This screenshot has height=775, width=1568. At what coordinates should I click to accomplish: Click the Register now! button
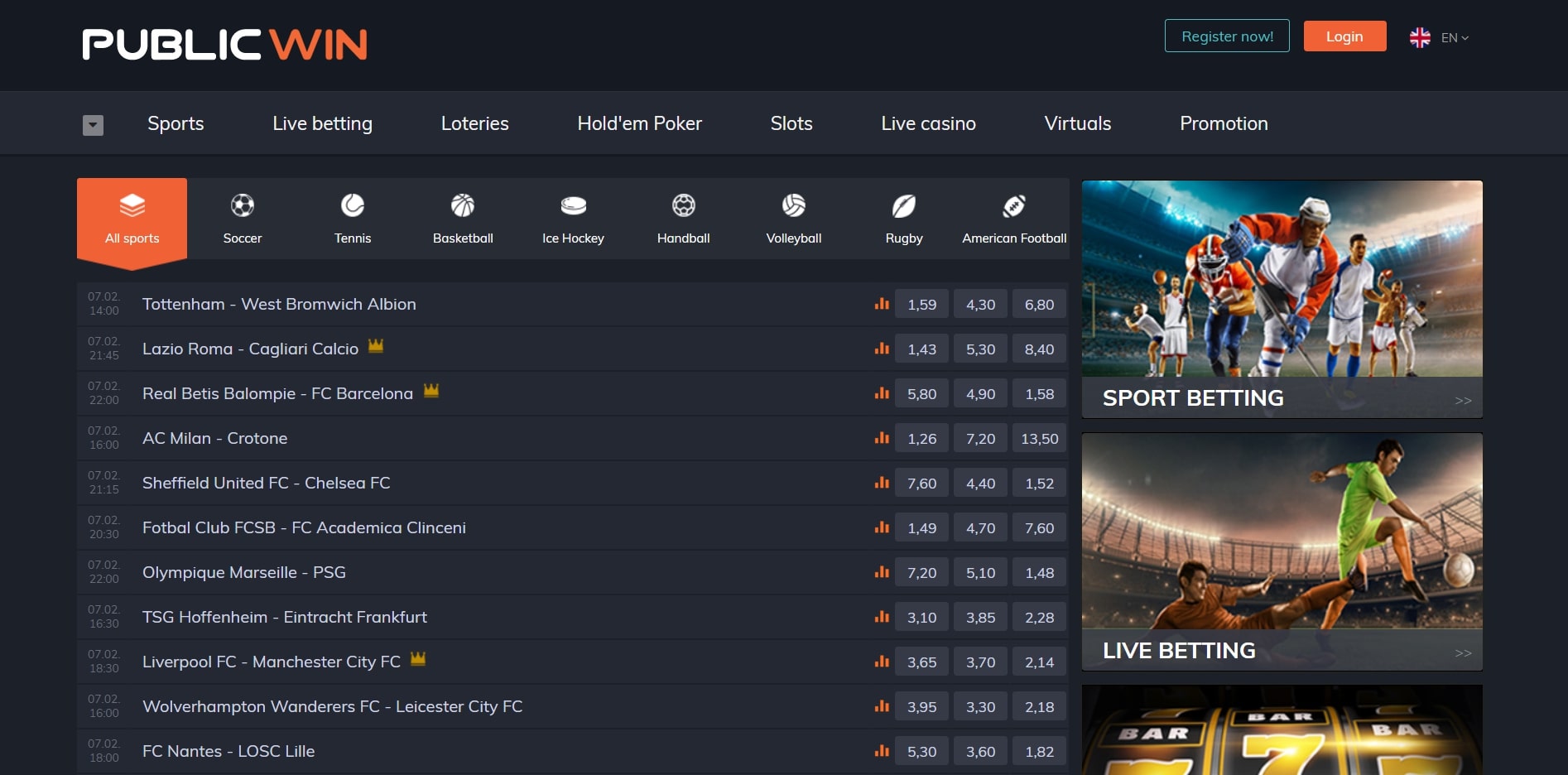pyautogui.click(x=1227, y=36)
